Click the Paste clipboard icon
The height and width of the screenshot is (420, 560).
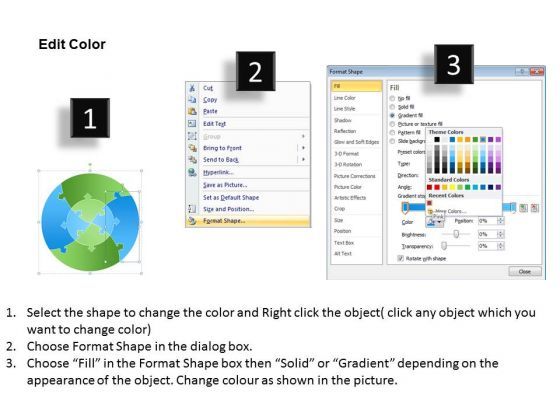tap(192, 111)
